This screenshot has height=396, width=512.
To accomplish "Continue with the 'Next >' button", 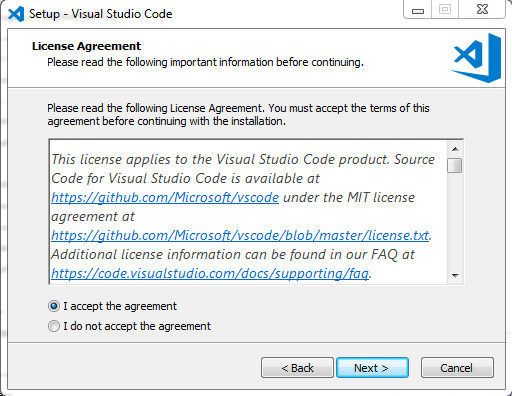I will click(372, 368).
